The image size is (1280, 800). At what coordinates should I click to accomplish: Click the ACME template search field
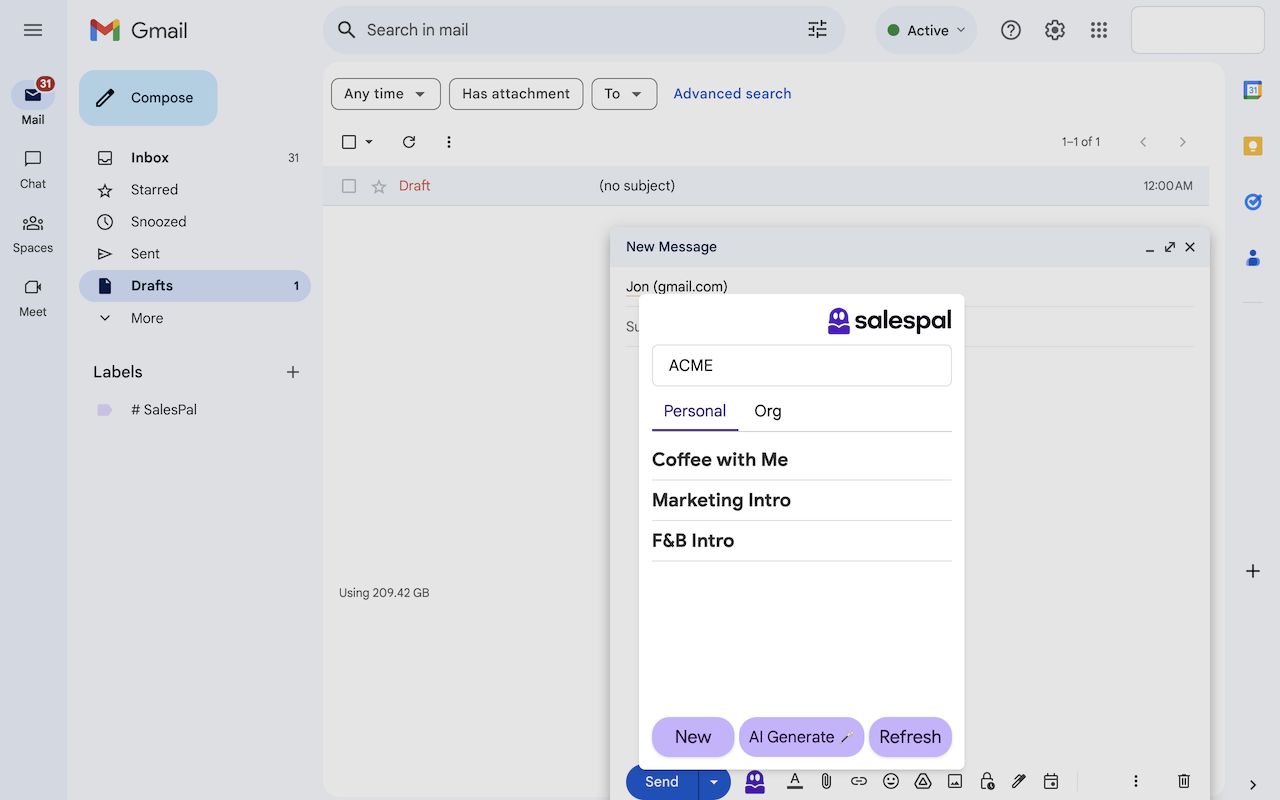[x=801, y=366]
